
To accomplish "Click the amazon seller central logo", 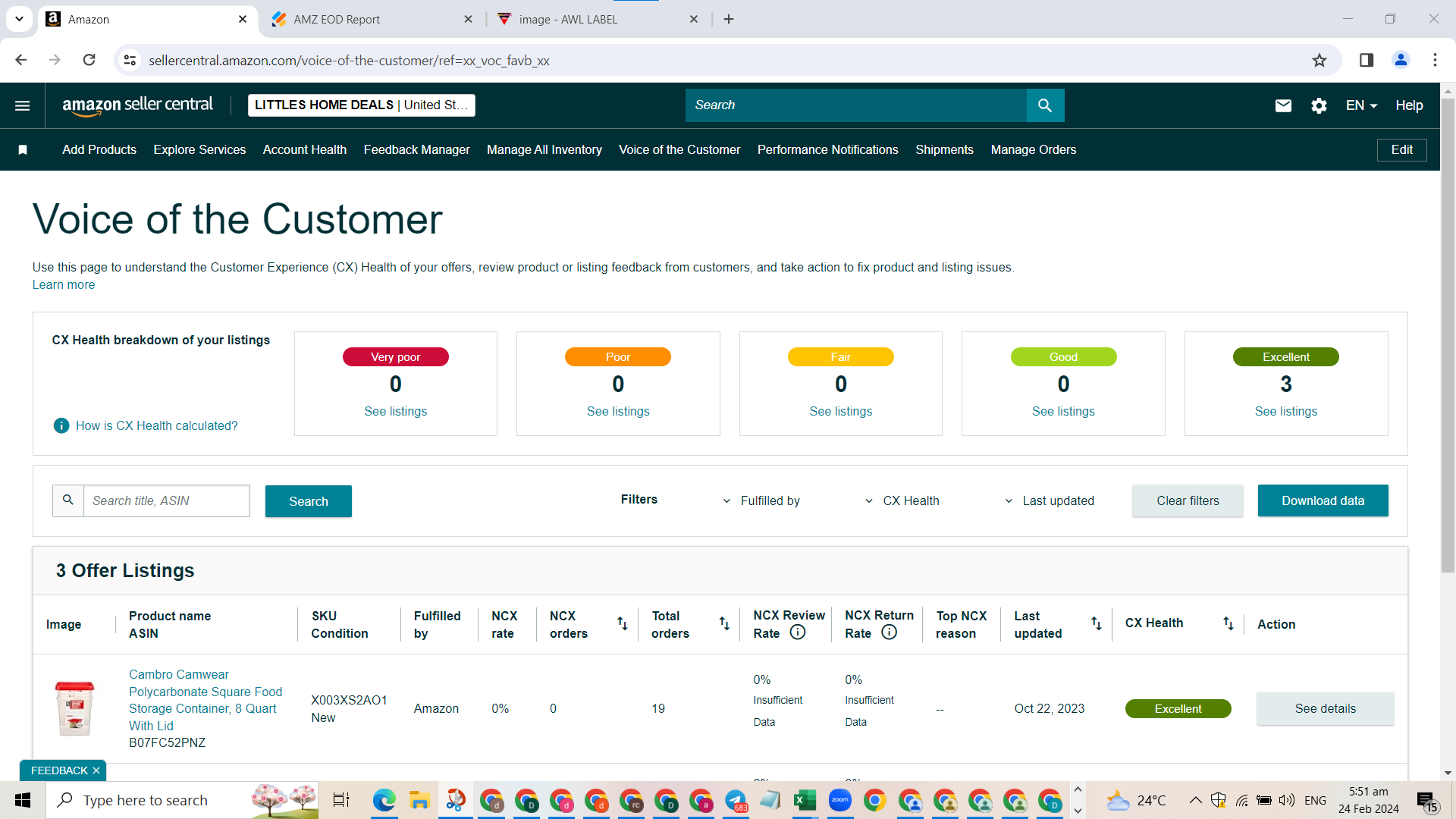I will [137, 105].
